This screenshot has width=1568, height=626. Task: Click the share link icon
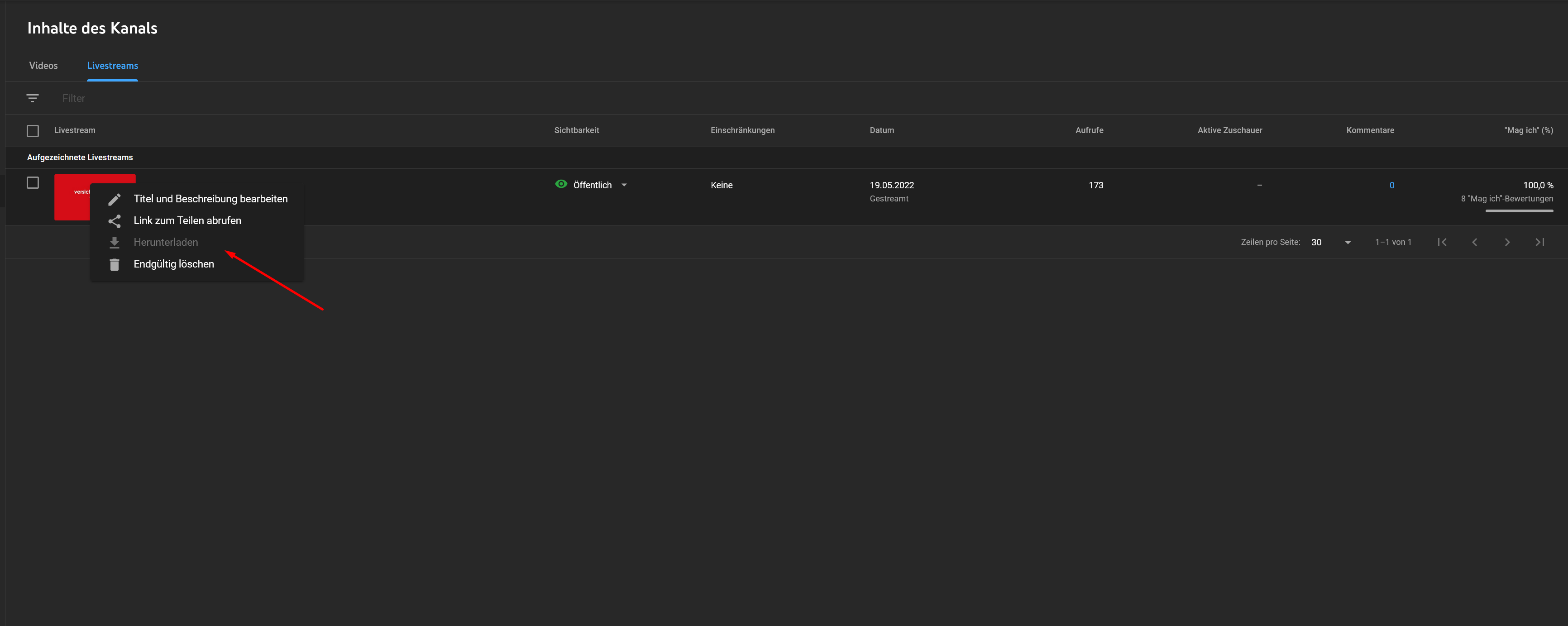[114, 221]
